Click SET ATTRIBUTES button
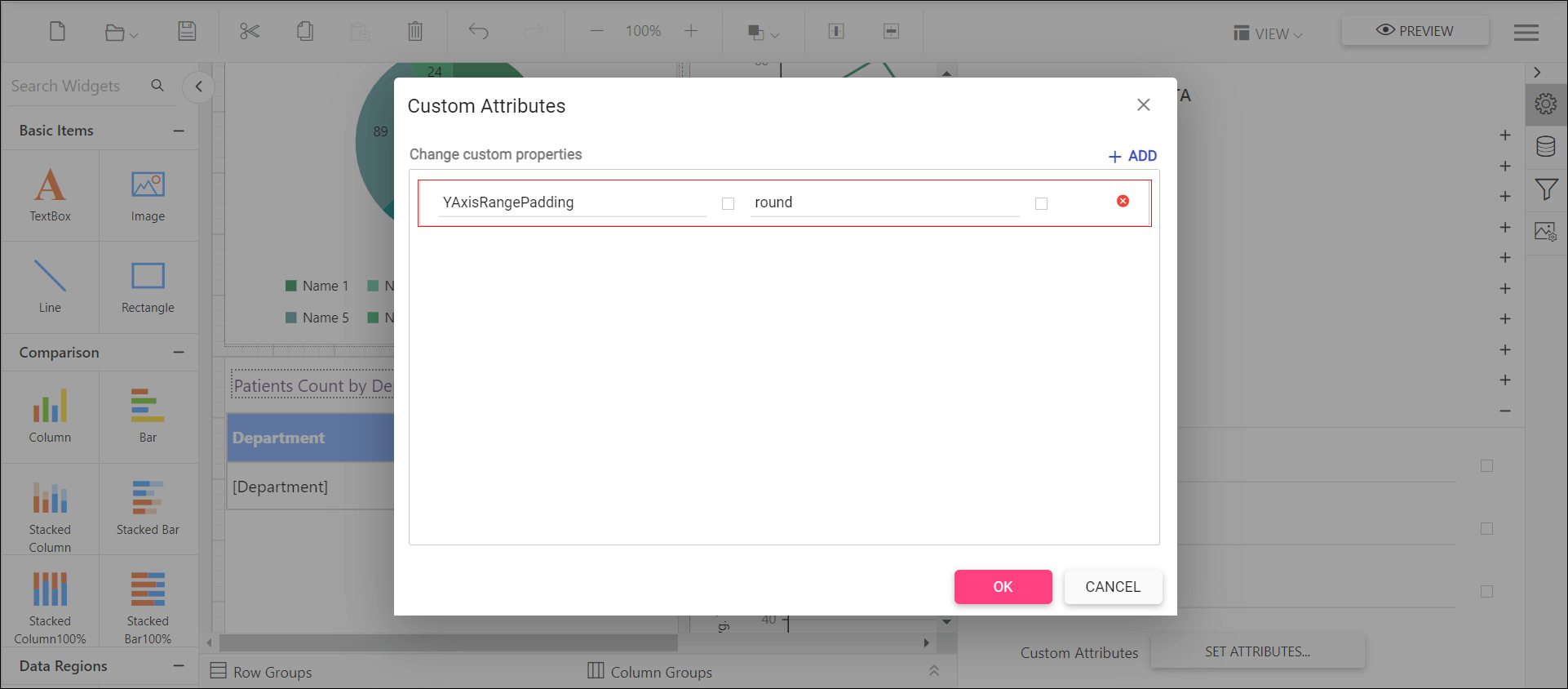The image size is (1568, 689). 1257,651
